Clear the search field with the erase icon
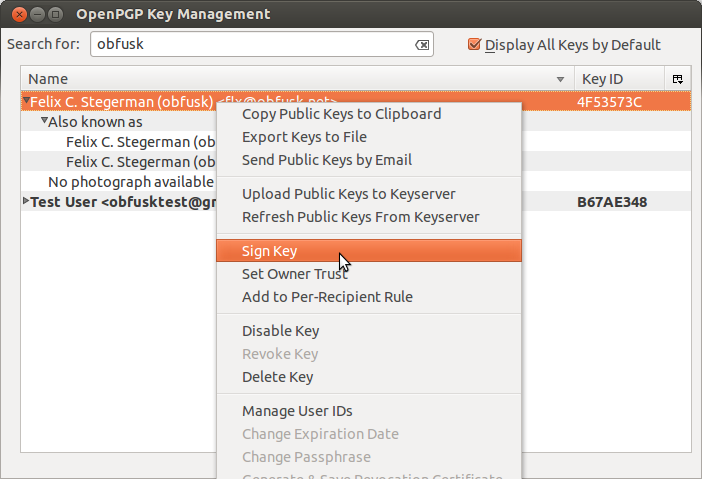 (x=422, y=45)
